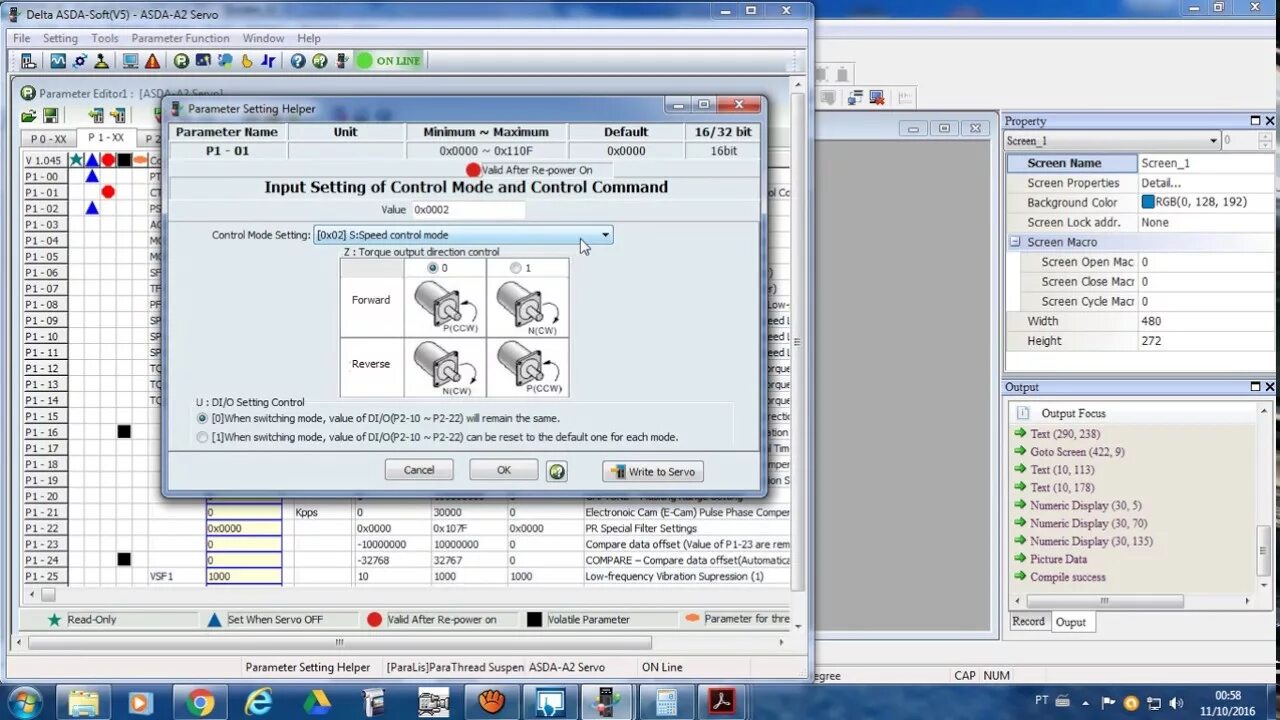Click the green ON LINE status indicator
Screen dimensions: 1280x720
(x=388, y=61)
